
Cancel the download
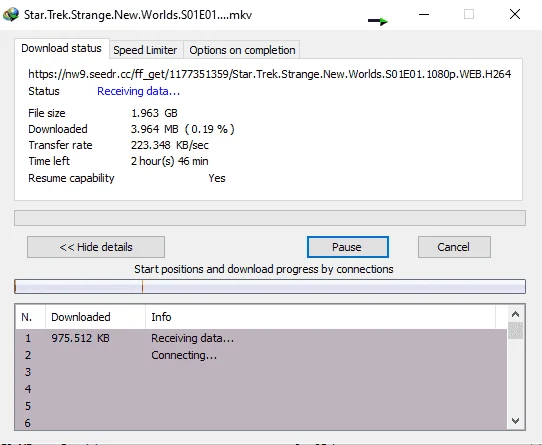coord(454,247)
